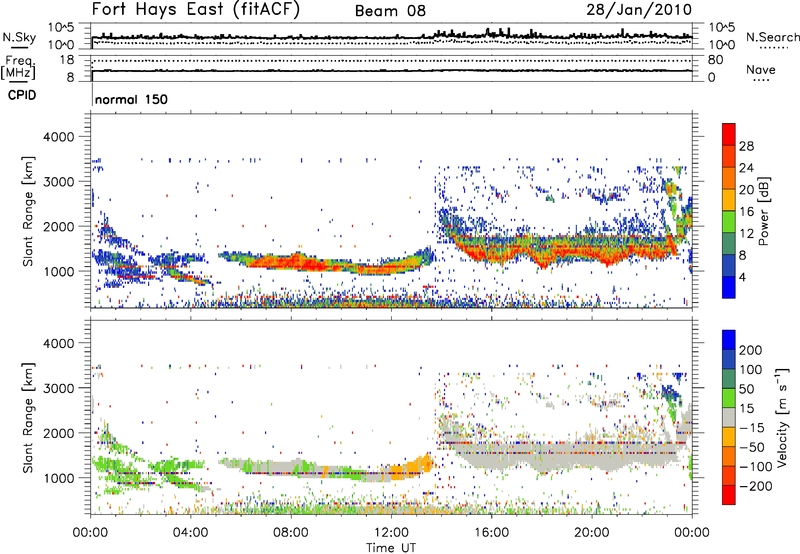Click the "4" label on the power colorbar
The image size is (800, 554).
click(742, 277)
